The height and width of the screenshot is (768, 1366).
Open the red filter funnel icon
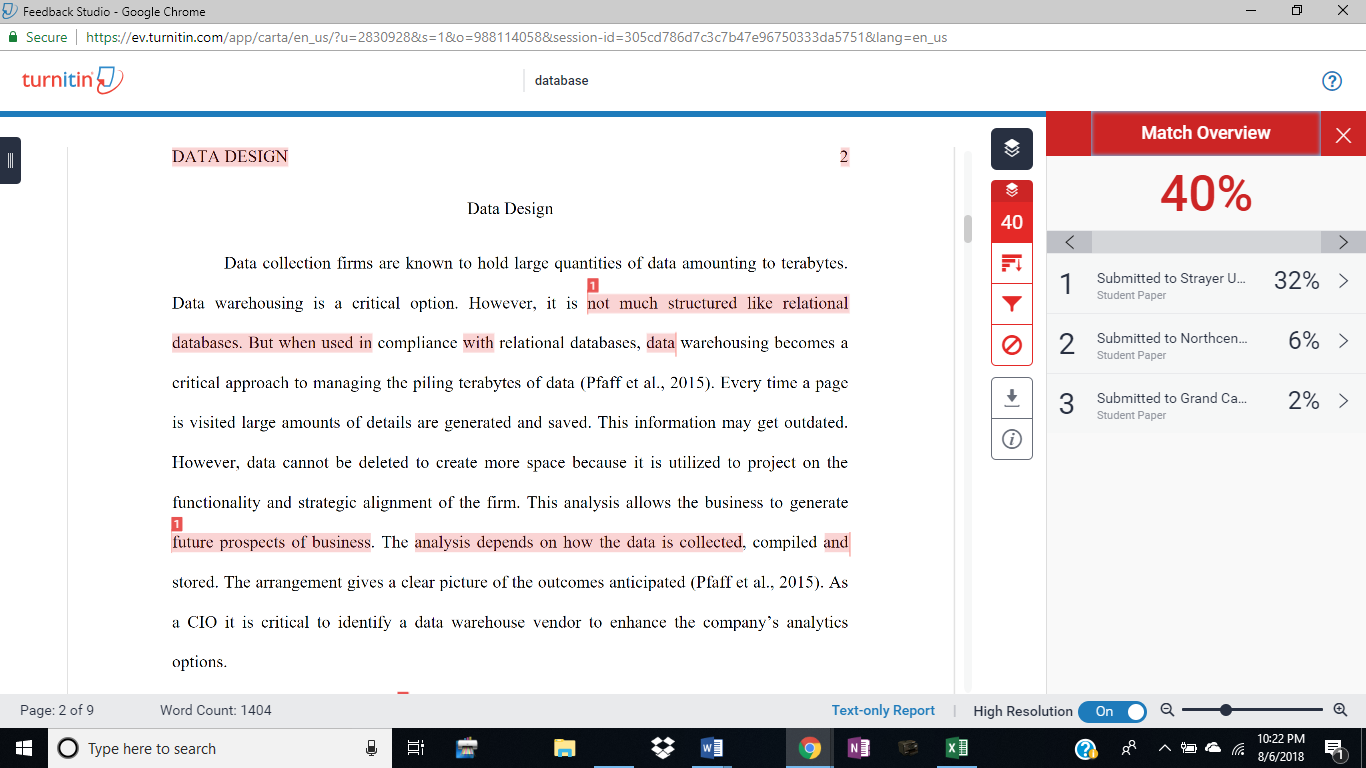click(x=1012, y=304)
